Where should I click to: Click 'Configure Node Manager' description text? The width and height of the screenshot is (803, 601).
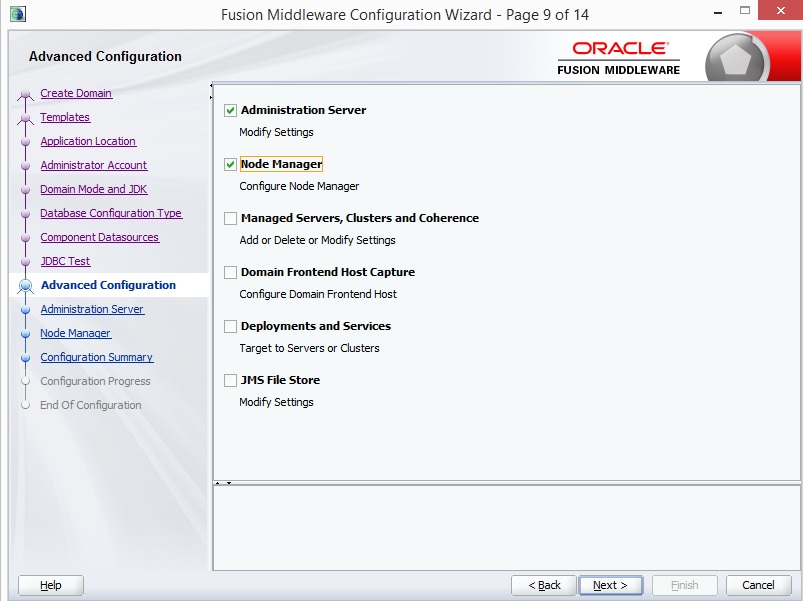point(299,186)
